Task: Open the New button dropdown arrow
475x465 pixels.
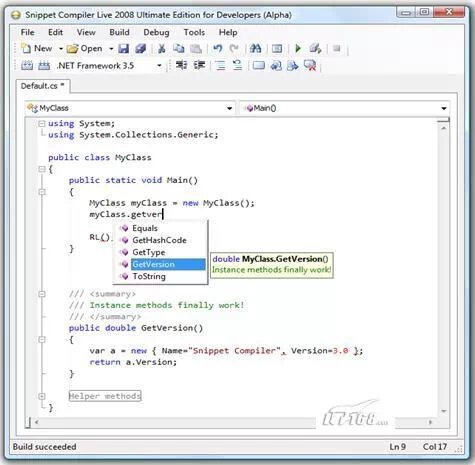Action: coord(61,49)
